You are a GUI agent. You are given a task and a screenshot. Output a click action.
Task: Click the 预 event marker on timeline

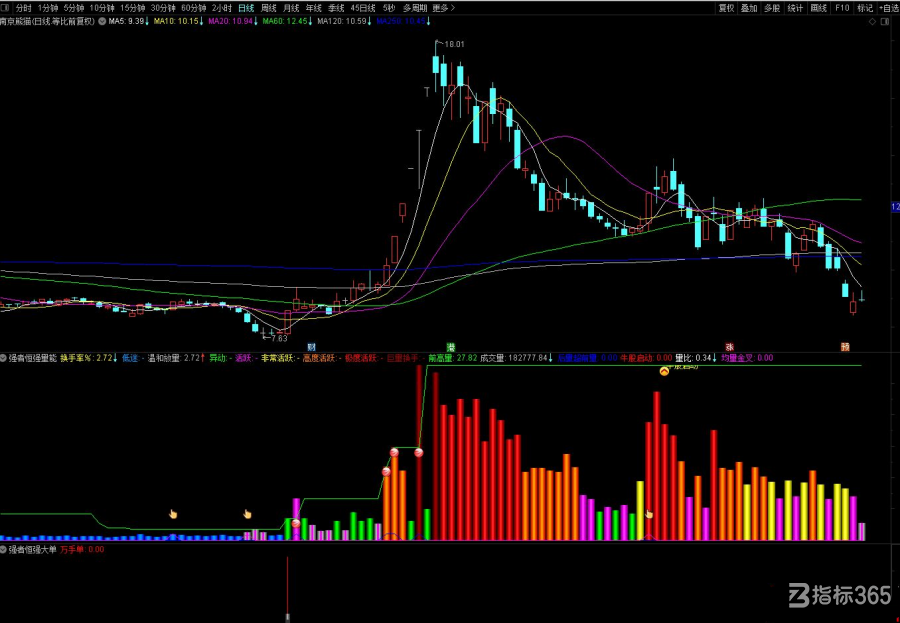[x=845, y=347]
